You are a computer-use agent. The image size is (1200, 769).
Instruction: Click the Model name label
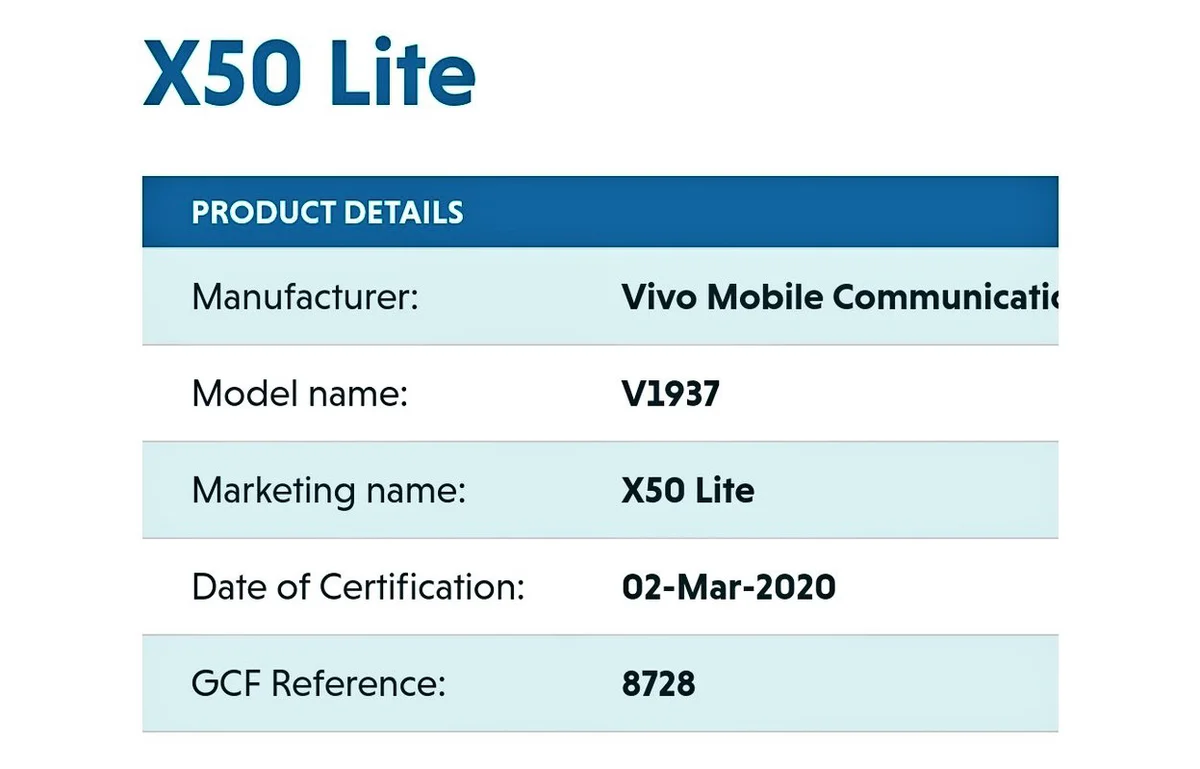pos(300,394)
